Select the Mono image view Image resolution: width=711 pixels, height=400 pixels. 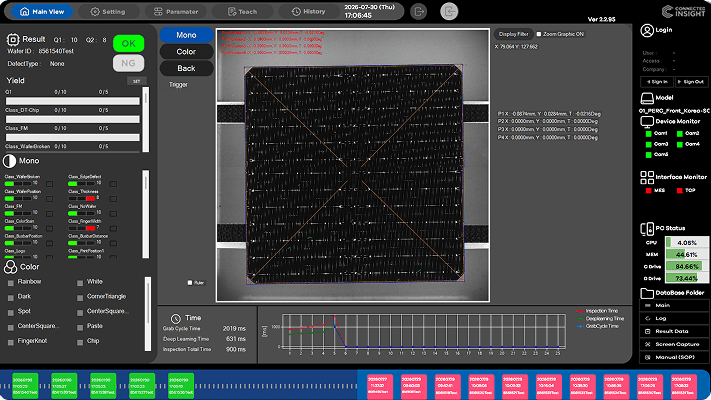[186, 35]
